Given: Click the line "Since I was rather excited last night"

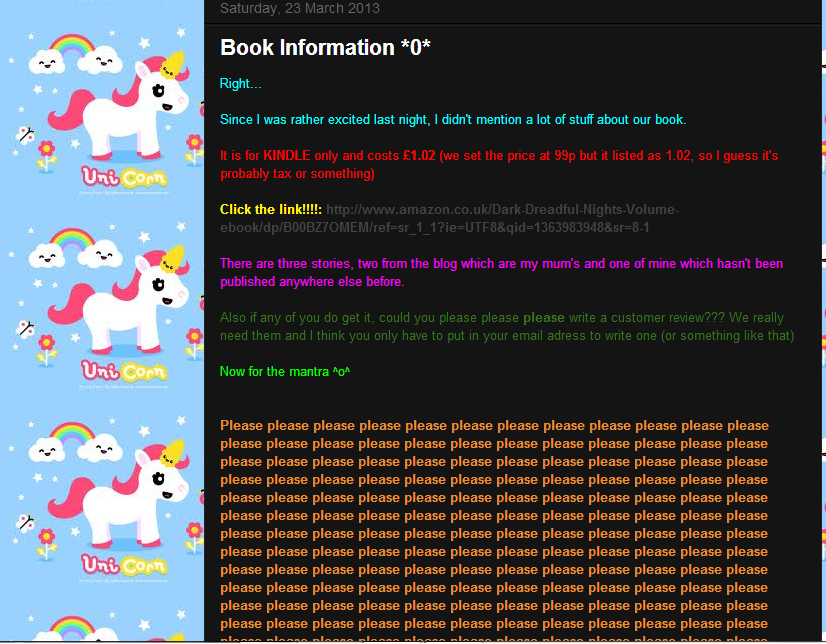Looking at the screenshot, I should pyautogui.click(x=453, y=120).
